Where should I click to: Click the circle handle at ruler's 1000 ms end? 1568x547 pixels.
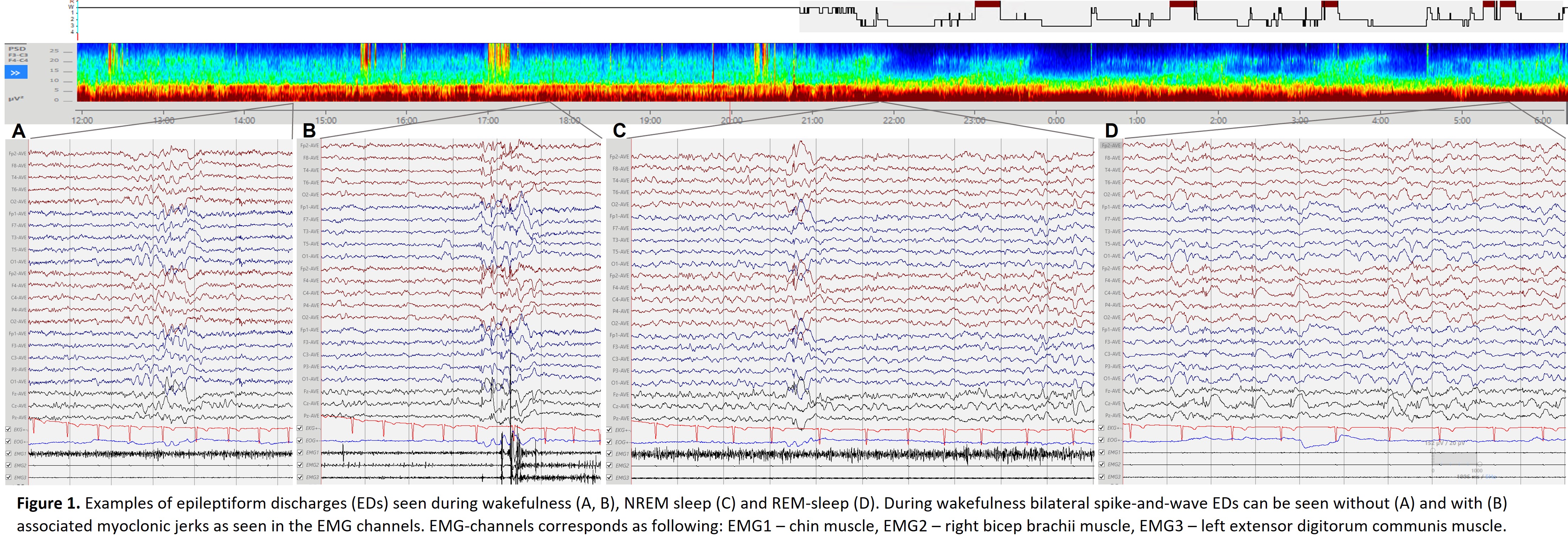coord(1479,464)
